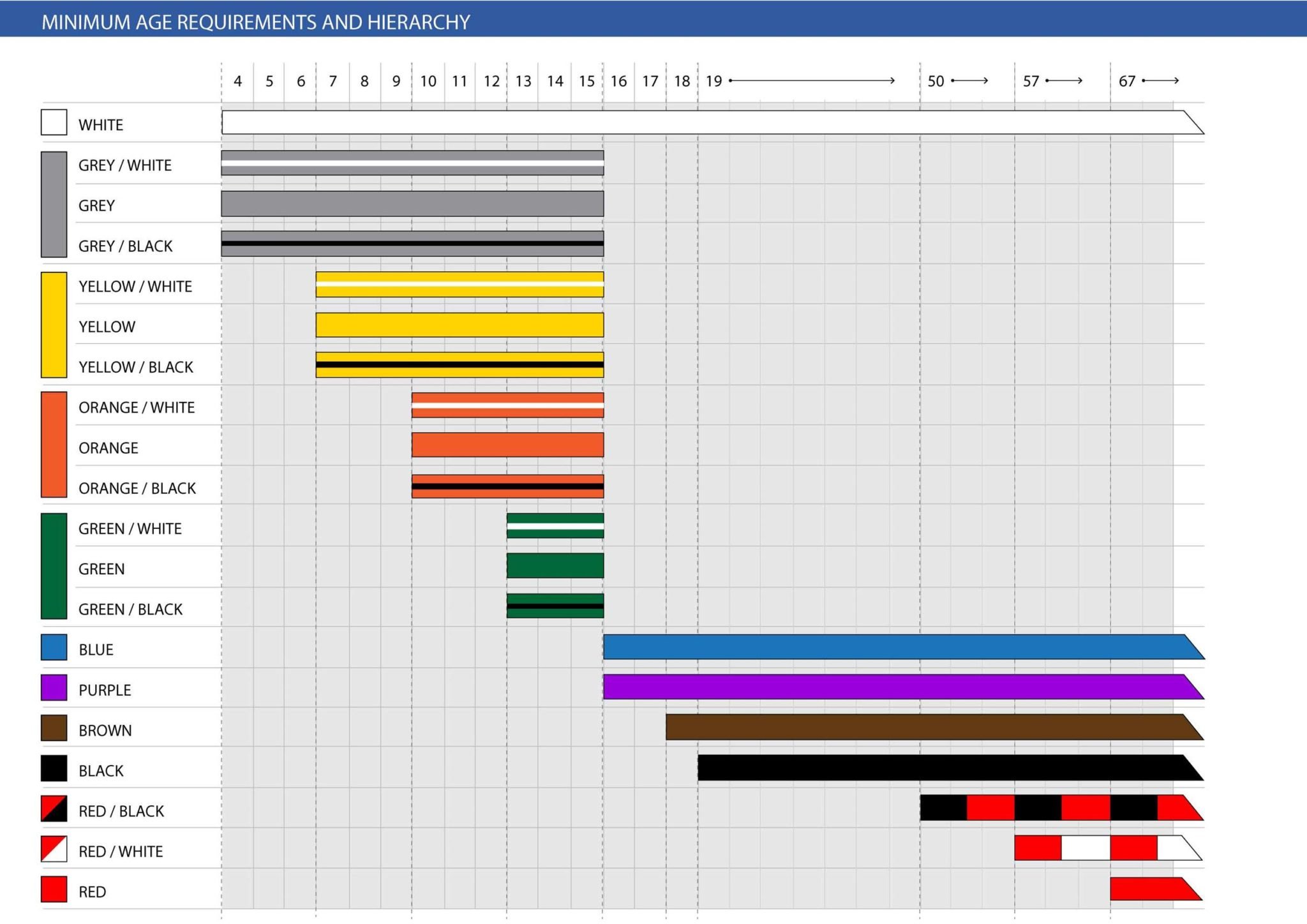Click the brown belt swatch
Screen dimensions: 1307x924
54,728
